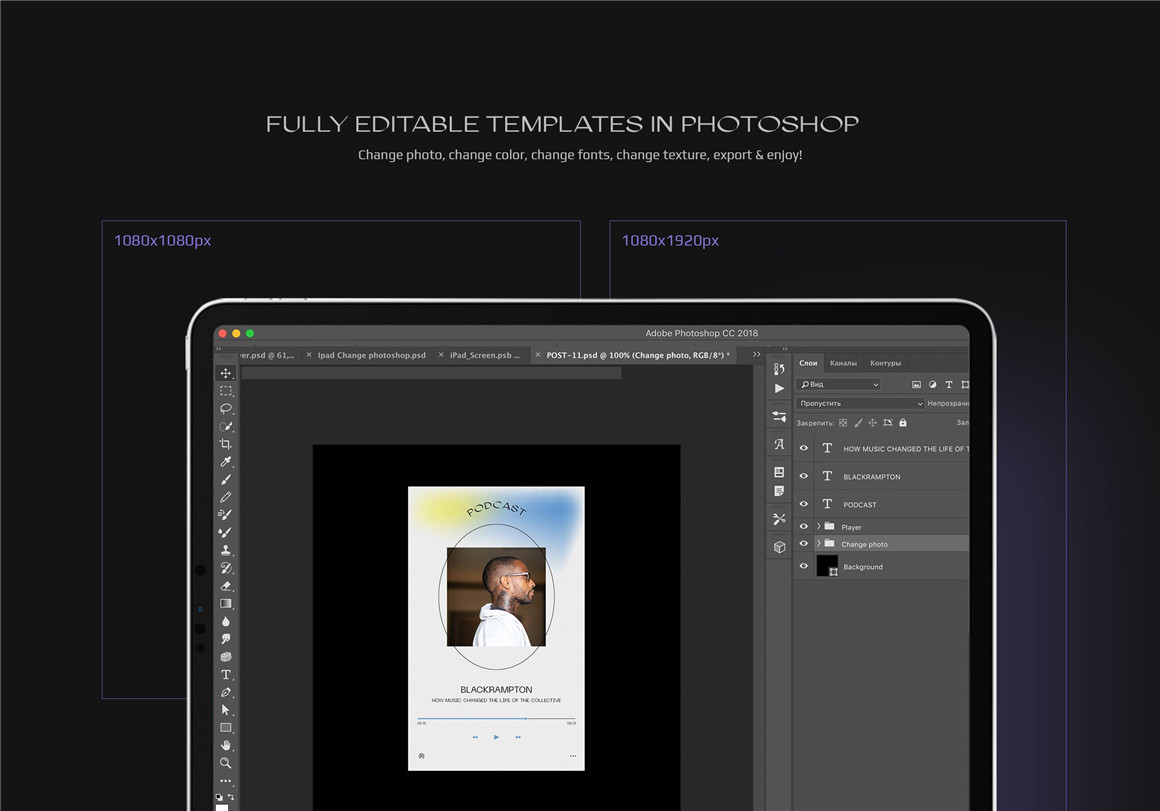
Task: Switch to the Каналы tab
Action: [843, 363]
